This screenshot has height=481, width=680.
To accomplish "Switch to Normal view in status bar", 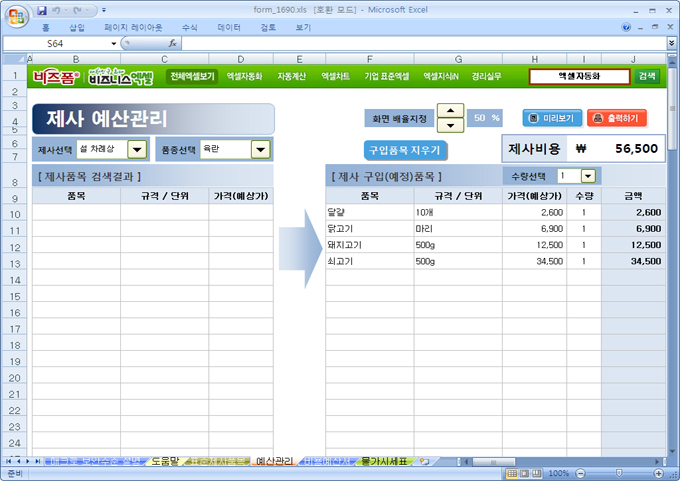I will 512,473.
